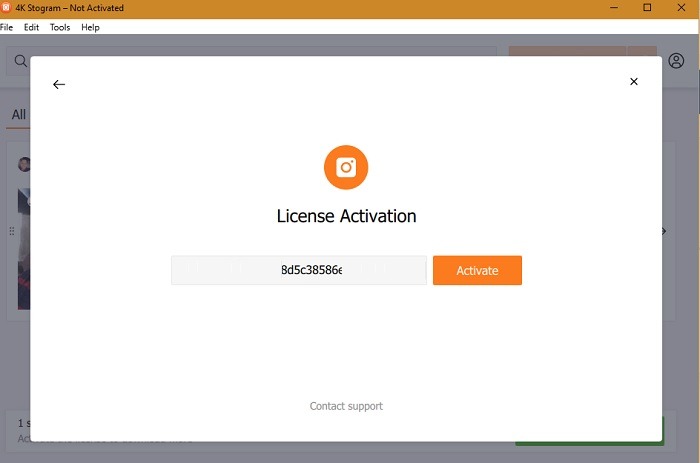Click the orange Instagram camera logo
Screen dimensions: 700x463
click(x=346, y=167)
